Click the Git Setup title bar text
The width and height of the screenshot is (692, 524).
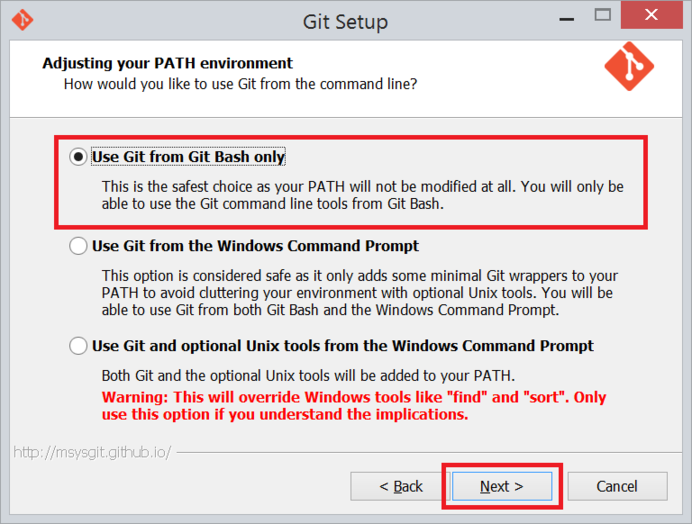pyautogui.click(x=345, y=22)
